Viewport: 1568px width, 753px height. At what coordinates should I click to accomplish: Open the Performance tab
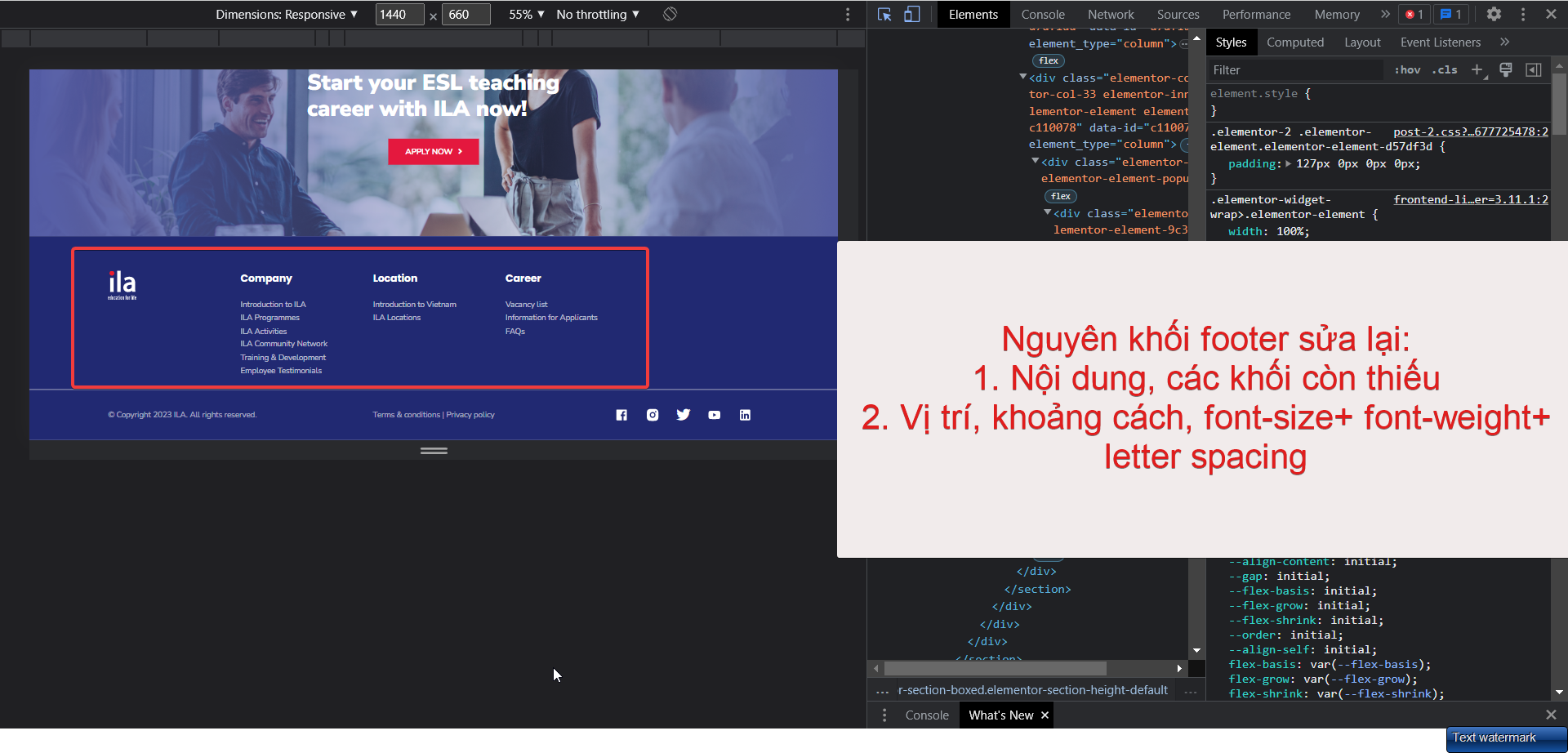(x=1257, y=14)
